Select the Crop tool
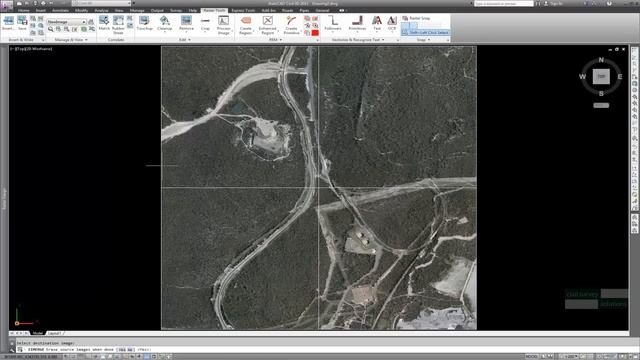The image size is (640, 360). pos(205,23)
